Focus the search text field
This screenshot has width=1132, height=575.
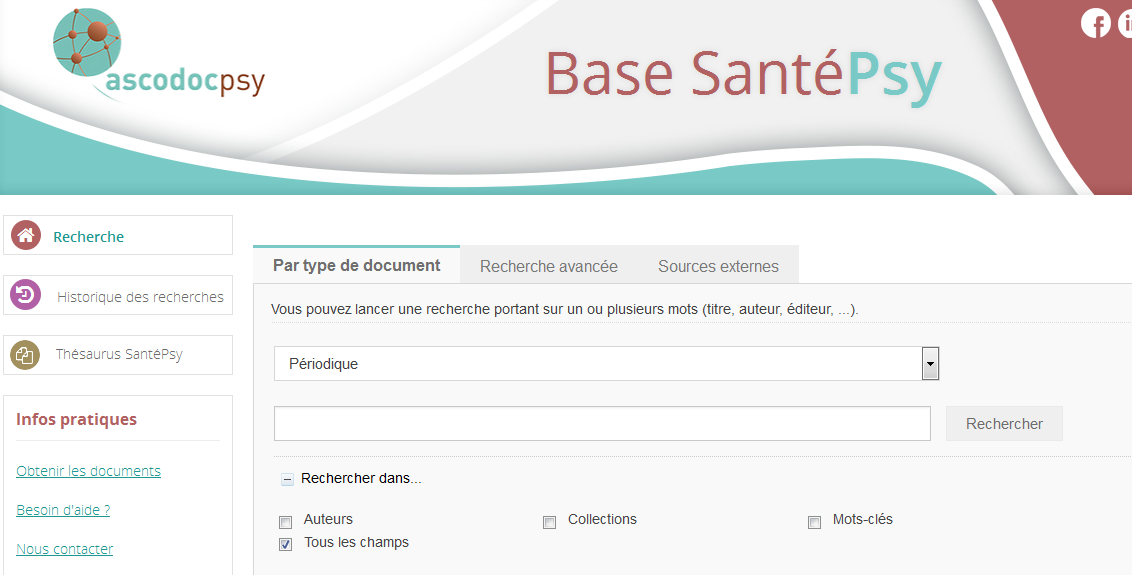602,423
